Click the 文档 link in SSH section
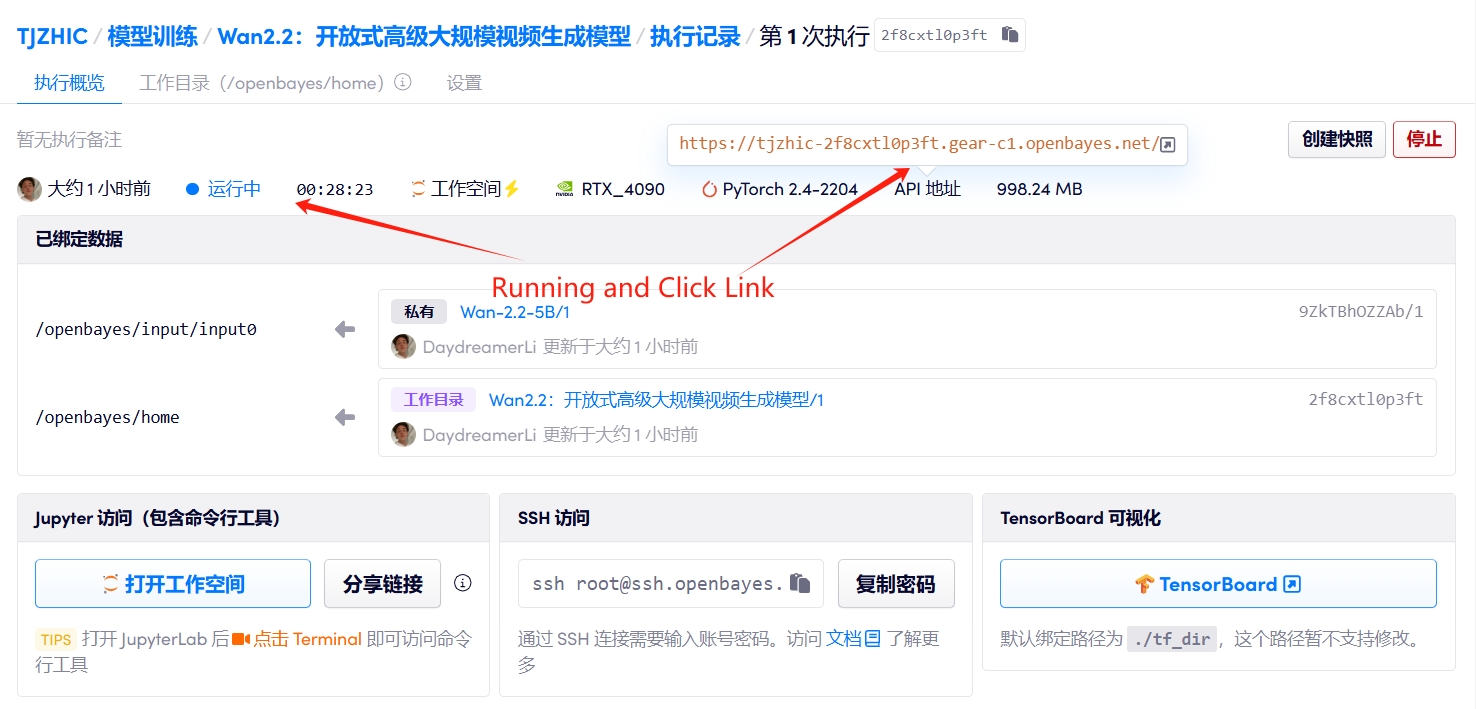 point(843,638)
